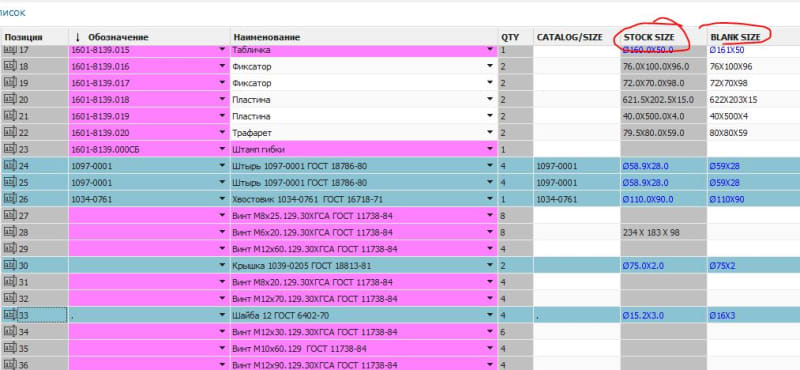Click blank size cell Ø16X3
The width and height of the screenshot is (800, 370).
tap(754, 315)
